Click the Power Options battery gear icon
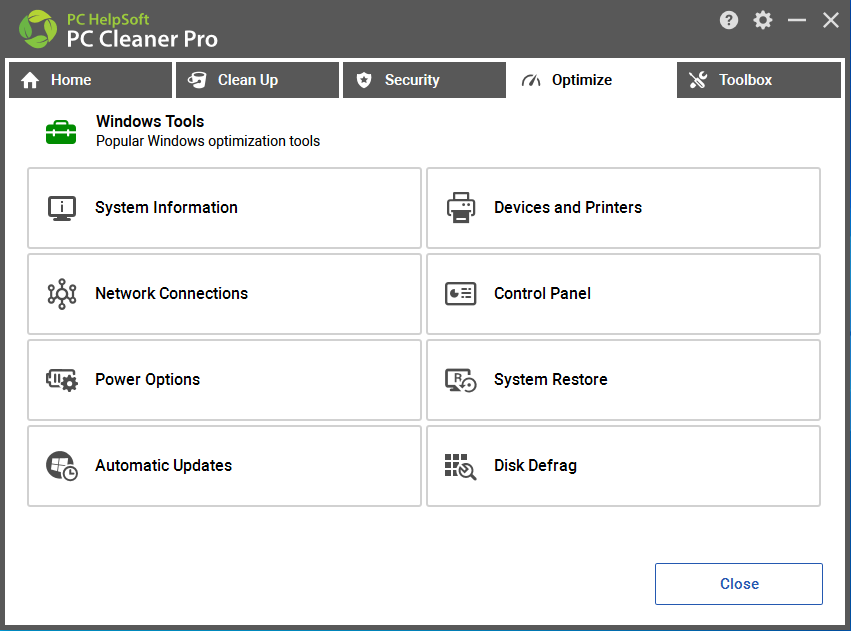Viewport: 851px width, 631px height. (62, 380)
